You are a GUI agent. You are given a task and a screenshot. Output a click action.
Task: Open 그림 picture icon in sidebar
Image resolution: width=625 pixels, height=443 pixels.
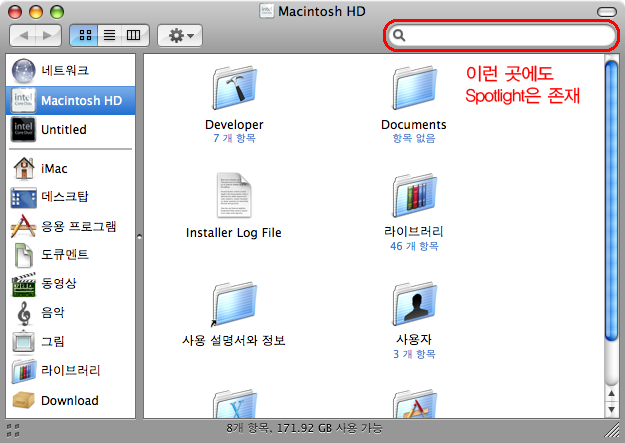pos(24,342)
